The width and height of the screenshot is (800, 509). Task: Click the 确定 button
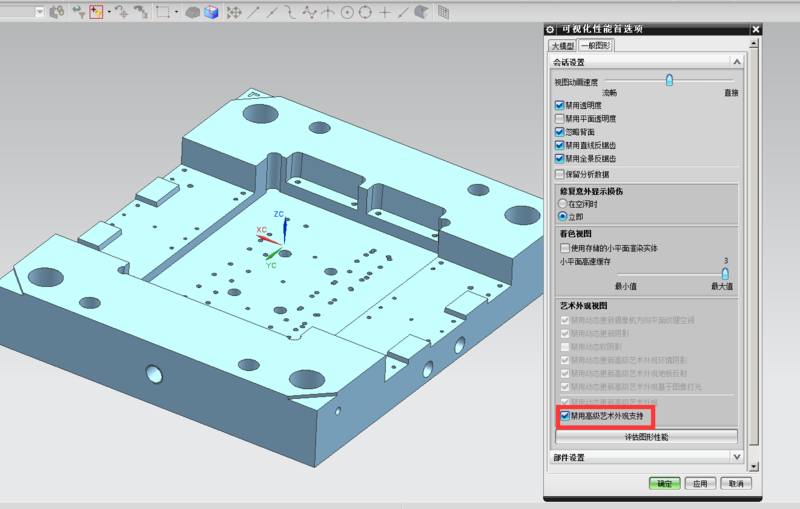664,483
